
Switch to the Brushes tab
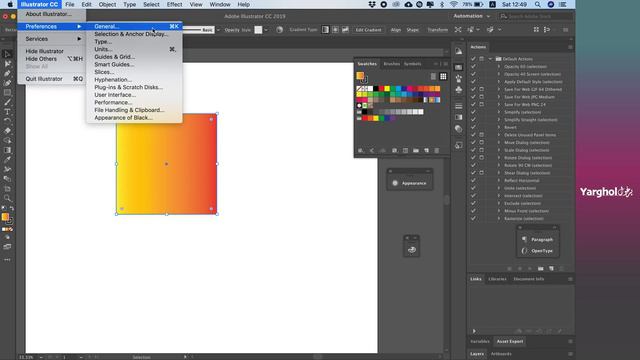[x=391, y=64]
